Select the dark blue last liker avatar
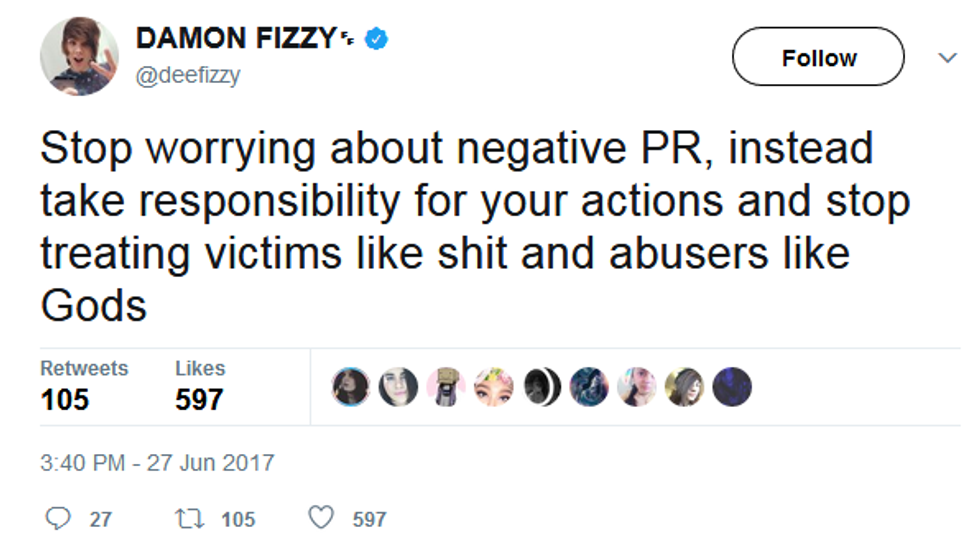 click(731, 387)
